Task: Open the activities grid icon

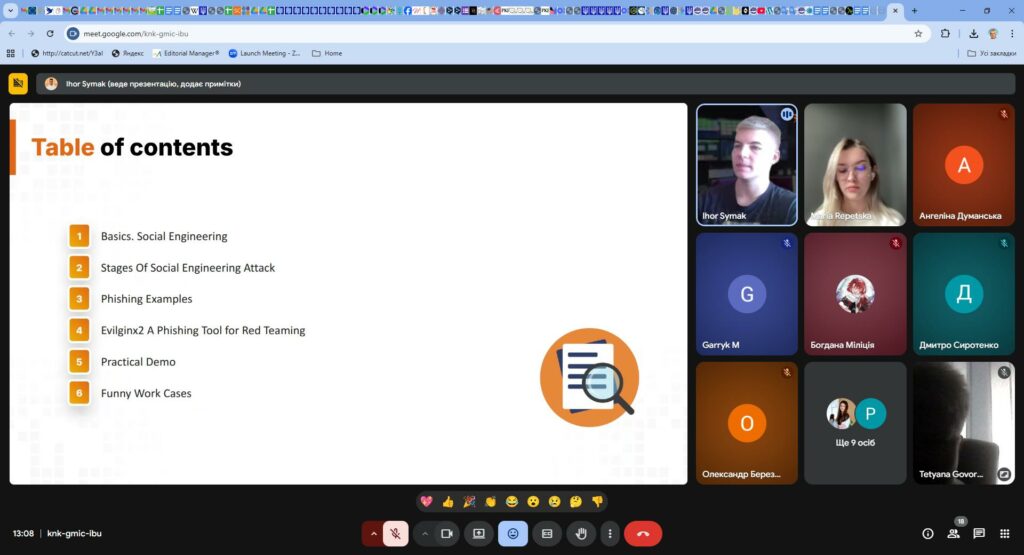Action: click(1005, 534)
